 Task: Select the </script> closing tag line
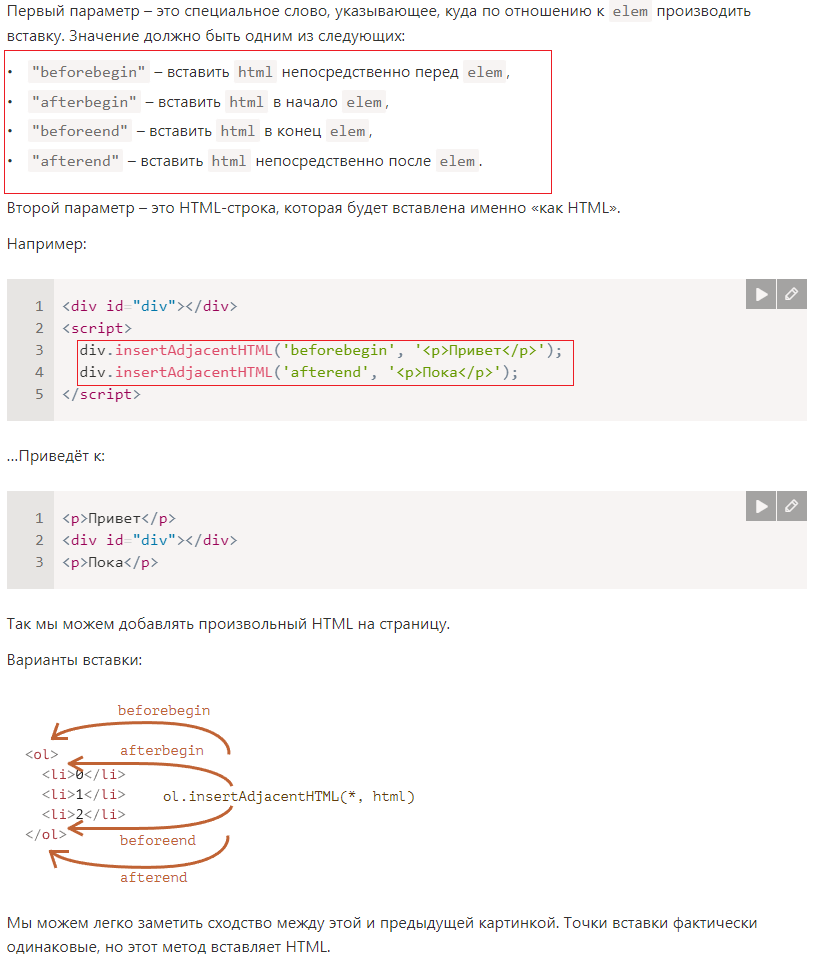(x=101, y=394)
